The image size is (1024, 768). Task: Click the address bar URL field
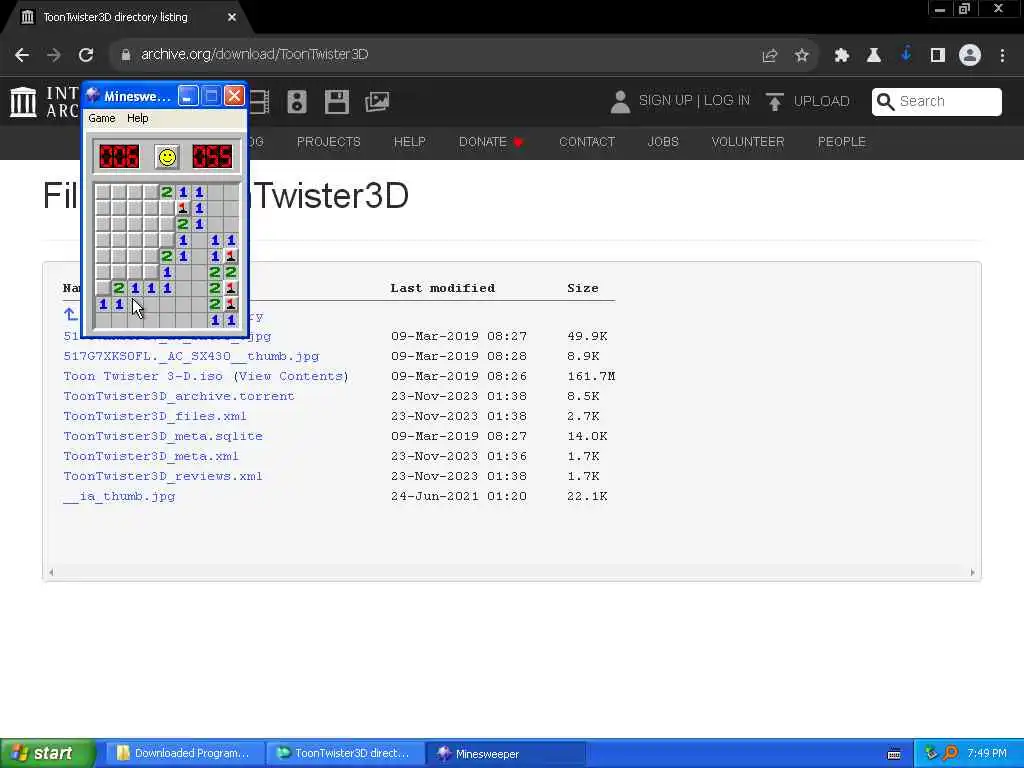coord(255,54)
